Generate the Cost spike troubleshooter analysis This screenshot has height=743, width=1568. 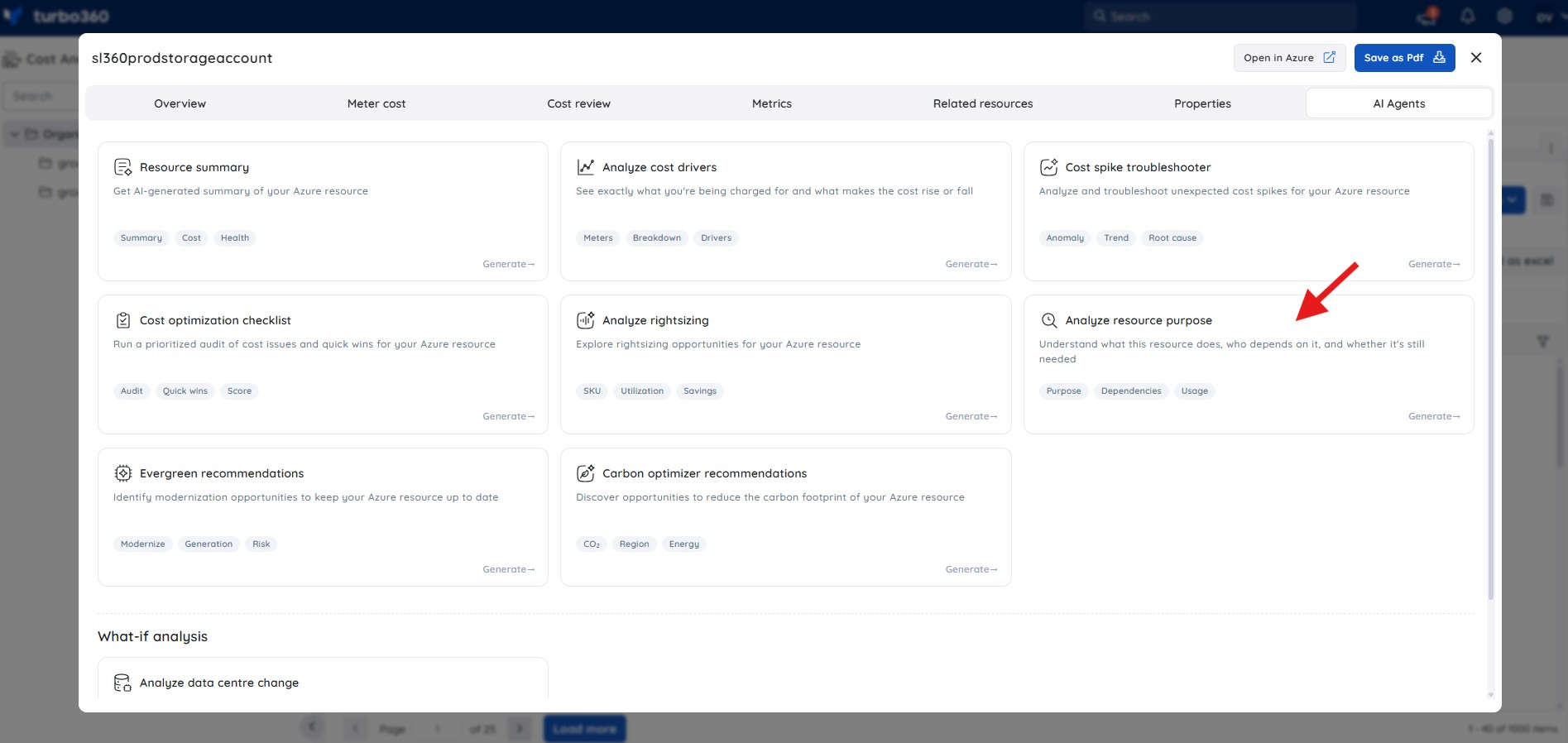[x=1434, y=264]
